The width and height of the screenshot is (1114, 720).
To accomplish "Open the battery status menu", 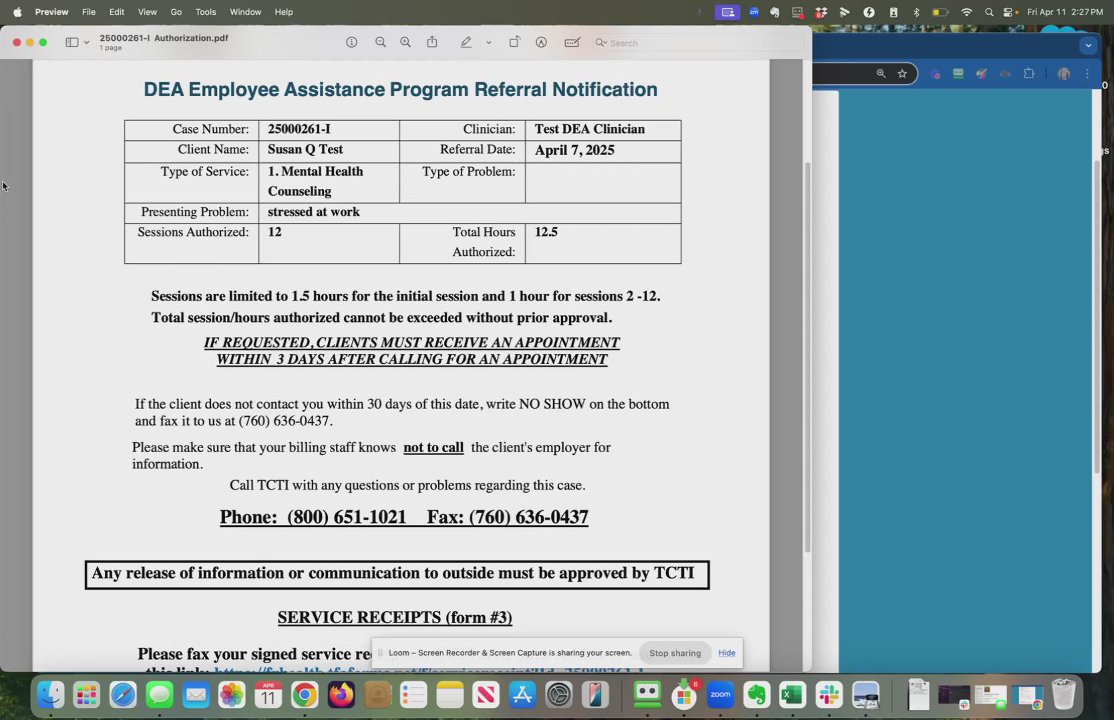I will point(940,12).
